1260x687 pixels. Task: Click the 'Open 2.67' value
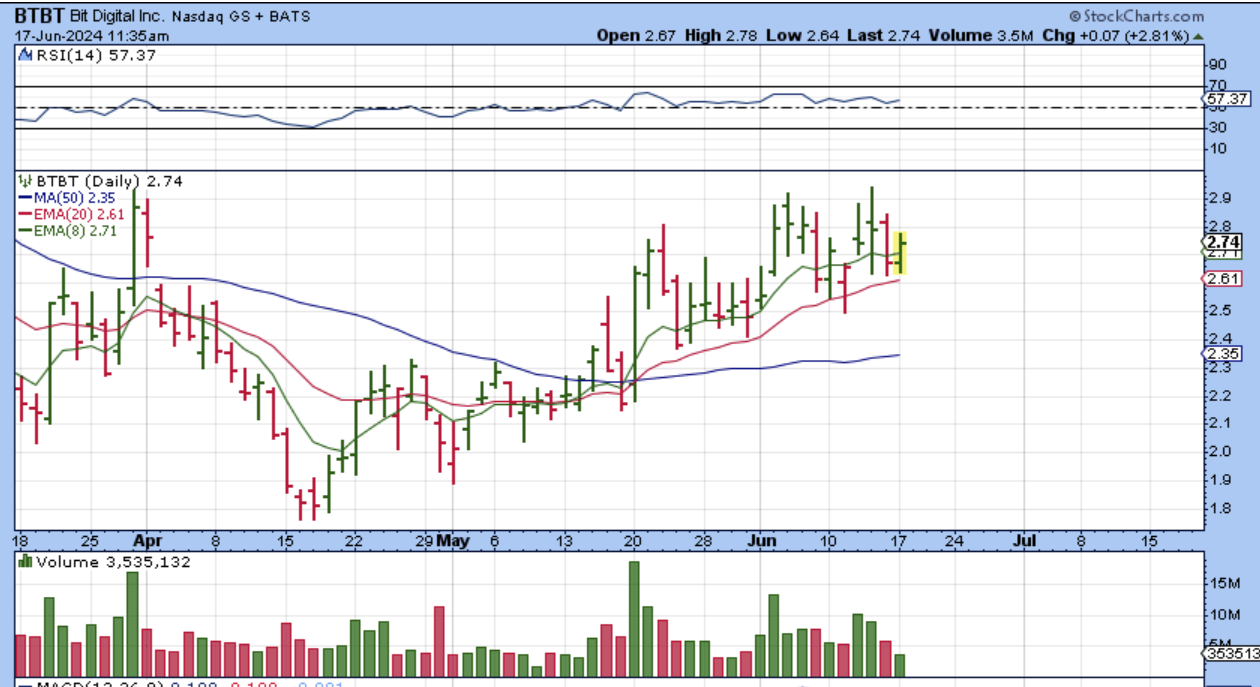[636, 36]
